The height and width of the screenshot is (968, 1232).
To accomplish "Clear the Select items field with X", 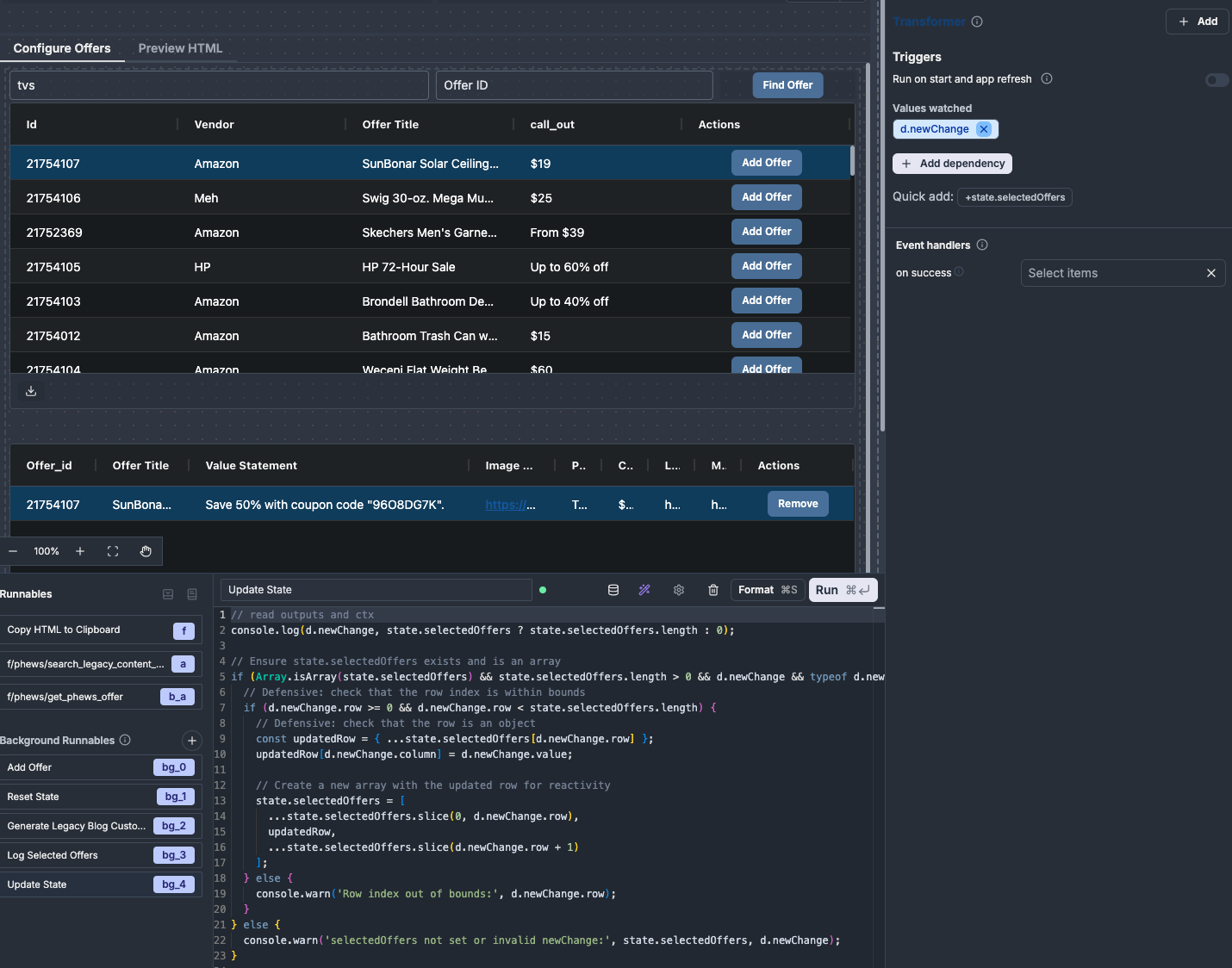I will [1211, 273].
